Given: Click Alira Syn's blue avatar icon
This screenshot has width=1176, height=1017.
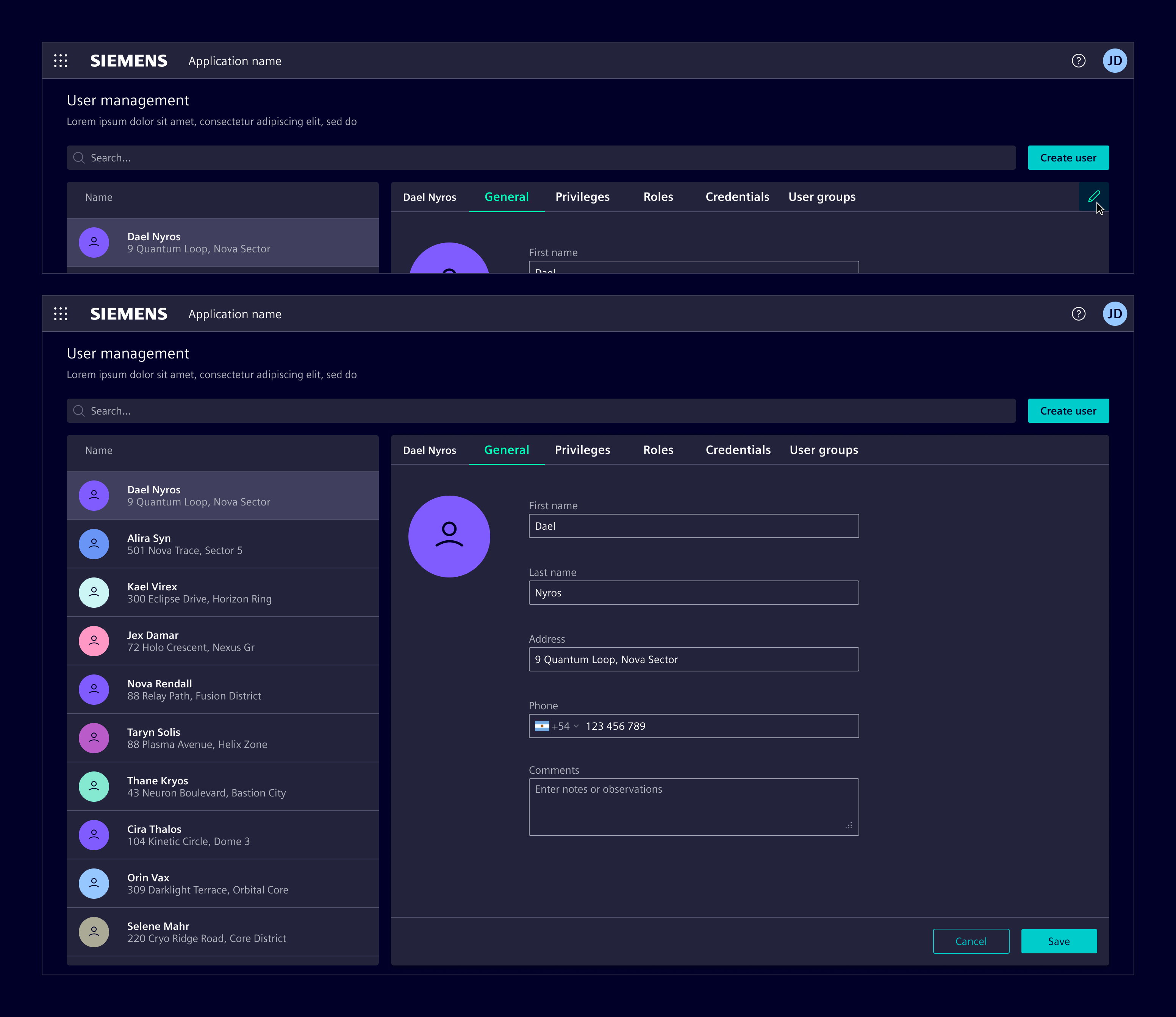Looking at the screenshot, I should 94,544.
